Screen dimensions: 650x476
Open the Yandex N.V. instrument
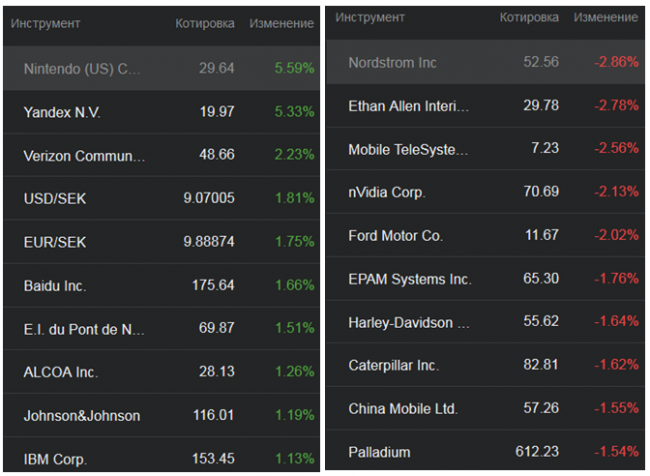[x=63, y=112]
